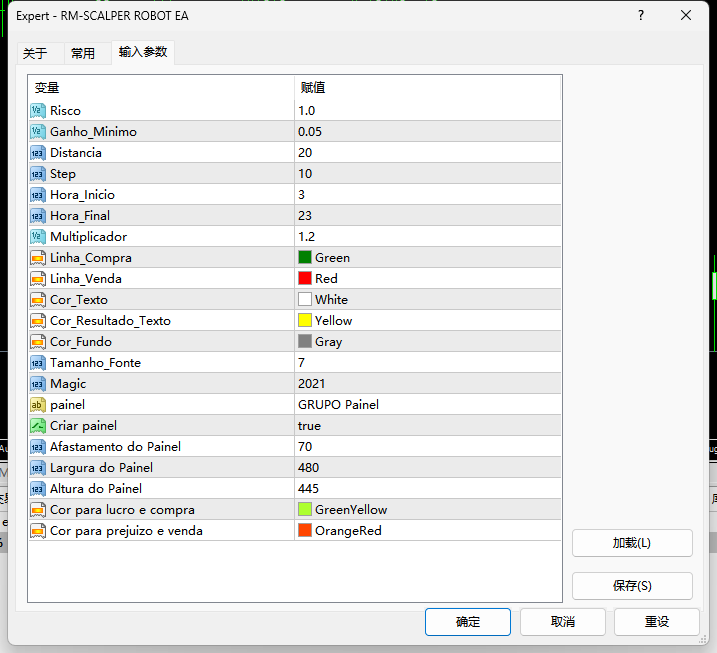Click the Green swatch for Linha_Compra
Viewport: 717px width, 653px height.
305,257
